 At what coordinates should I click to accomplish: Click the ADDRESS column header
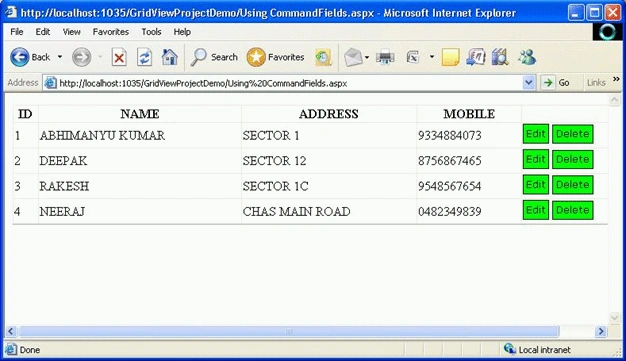[329, 114]
